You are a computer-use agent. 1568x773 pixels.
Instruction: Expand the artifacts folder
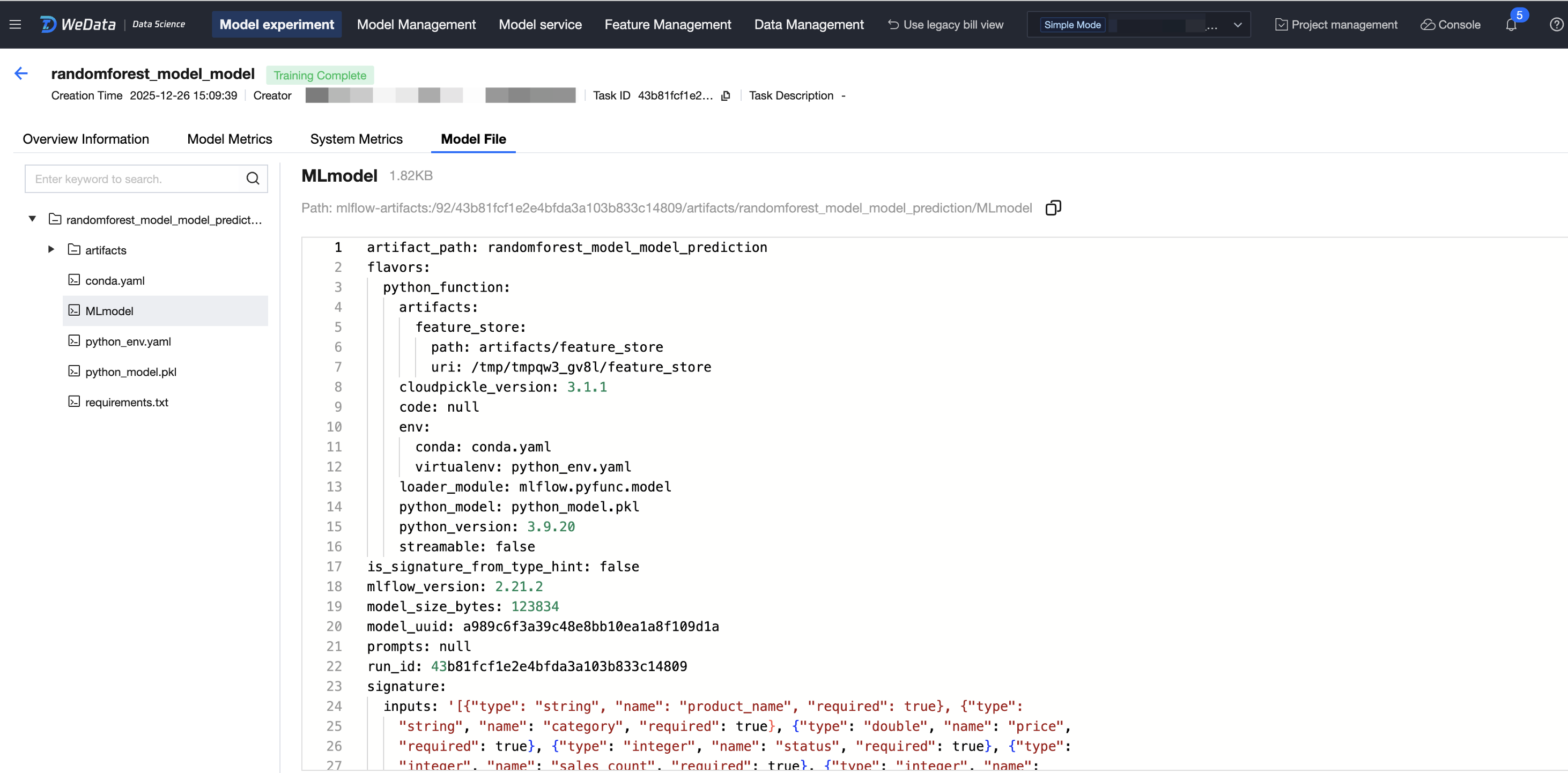[x=51, y=250]
